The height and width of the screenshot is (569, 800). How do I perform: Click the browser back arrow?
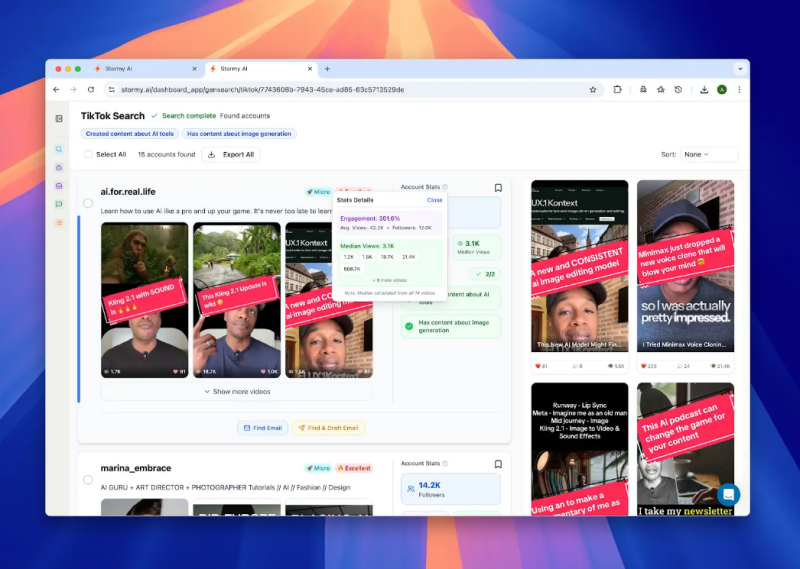(x=56, y=89)
